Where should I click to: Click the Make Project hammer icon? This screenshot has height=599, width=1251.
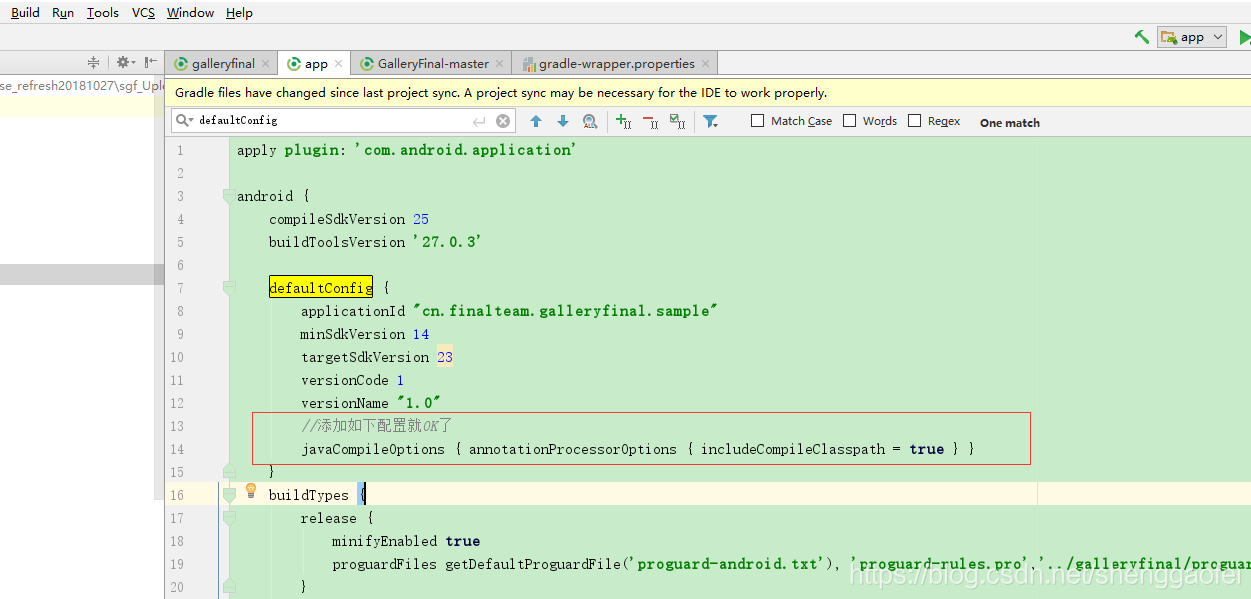tap(1141, 37)
